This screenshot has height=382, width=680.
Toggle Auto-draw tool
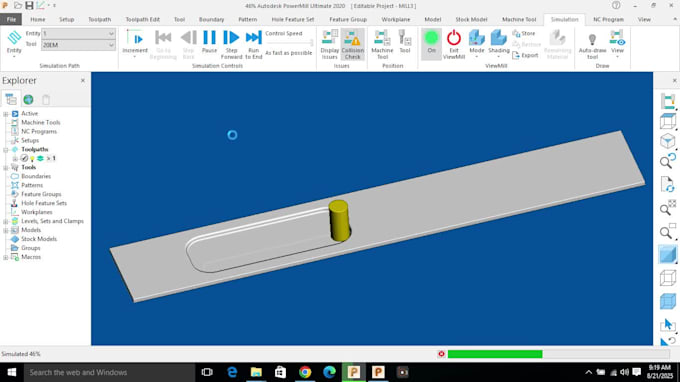coord(592,45)
